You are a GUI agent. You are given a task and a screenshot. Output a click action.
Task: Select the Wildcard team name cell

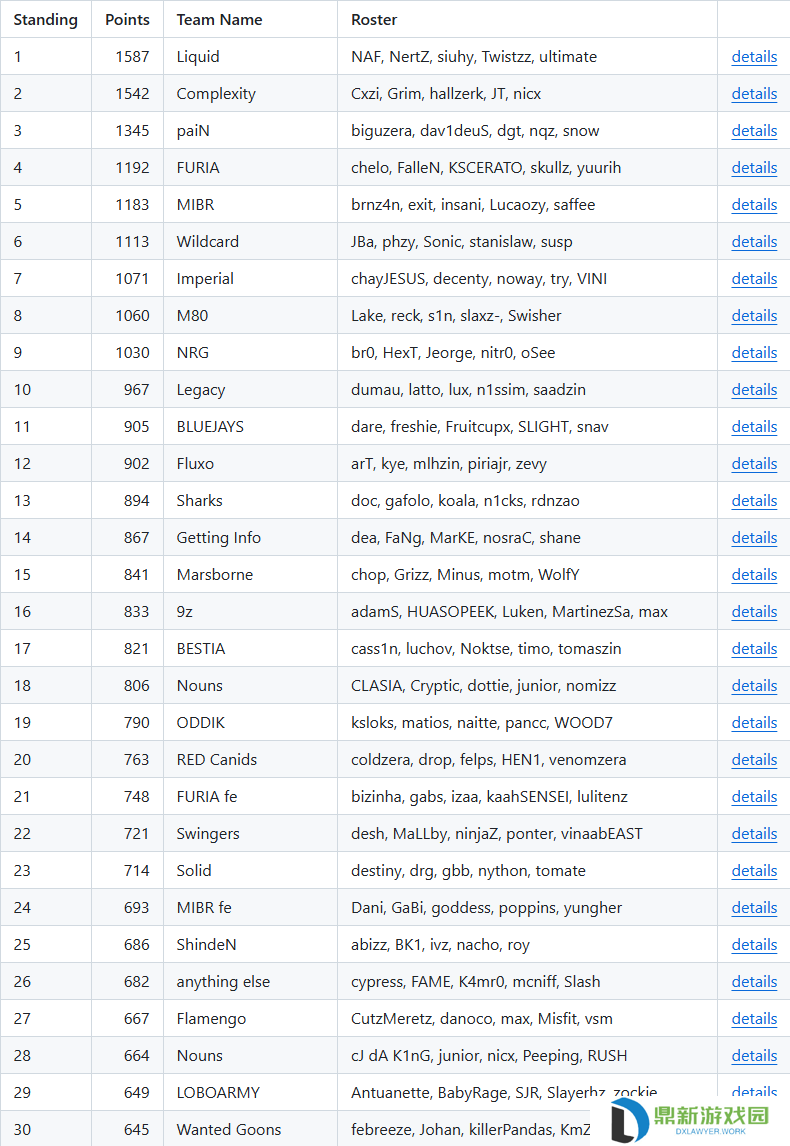click(251, 241)
